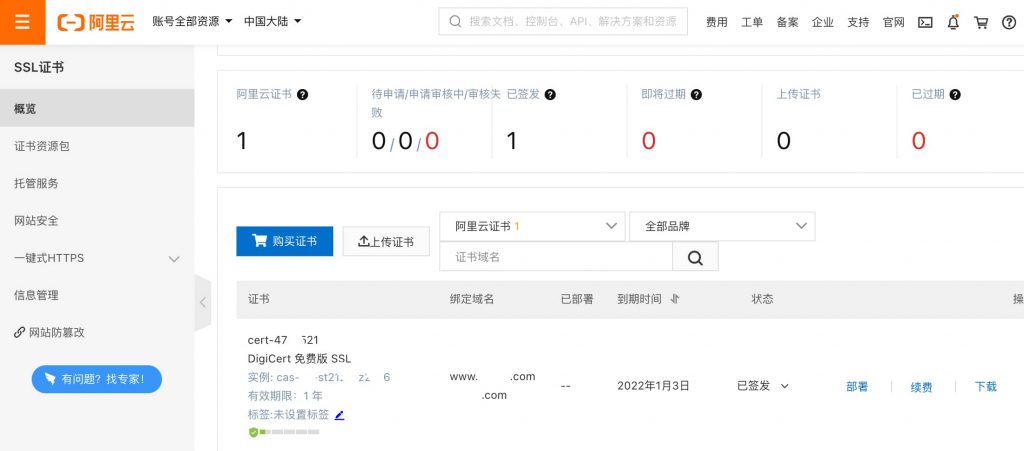Click the 状态 column header
This screenshot has height=451, width=1024.
point(762,299)
